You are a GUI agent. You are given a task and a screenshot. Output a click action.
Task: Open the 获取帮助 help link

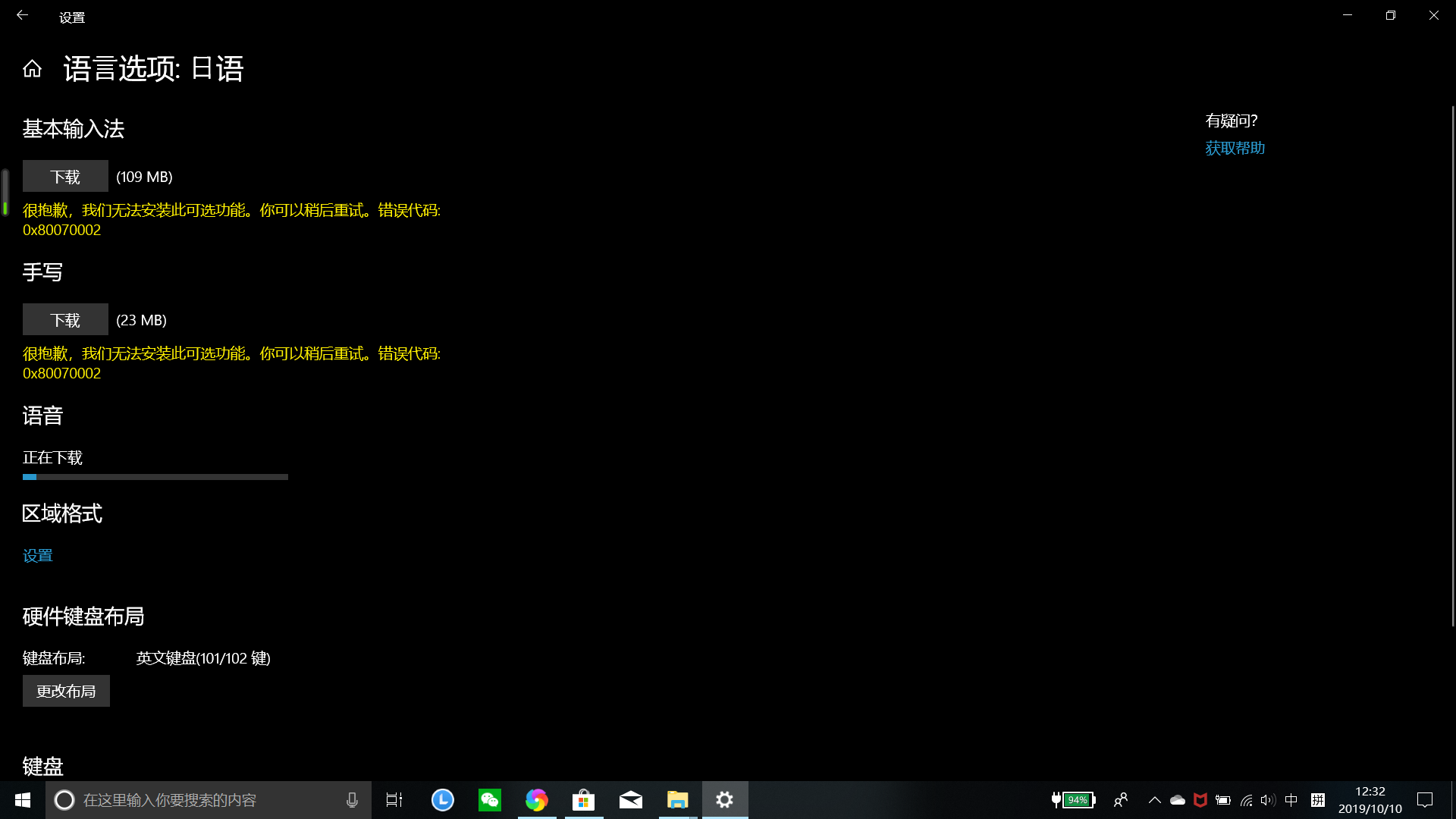(x=1235, y=149)
